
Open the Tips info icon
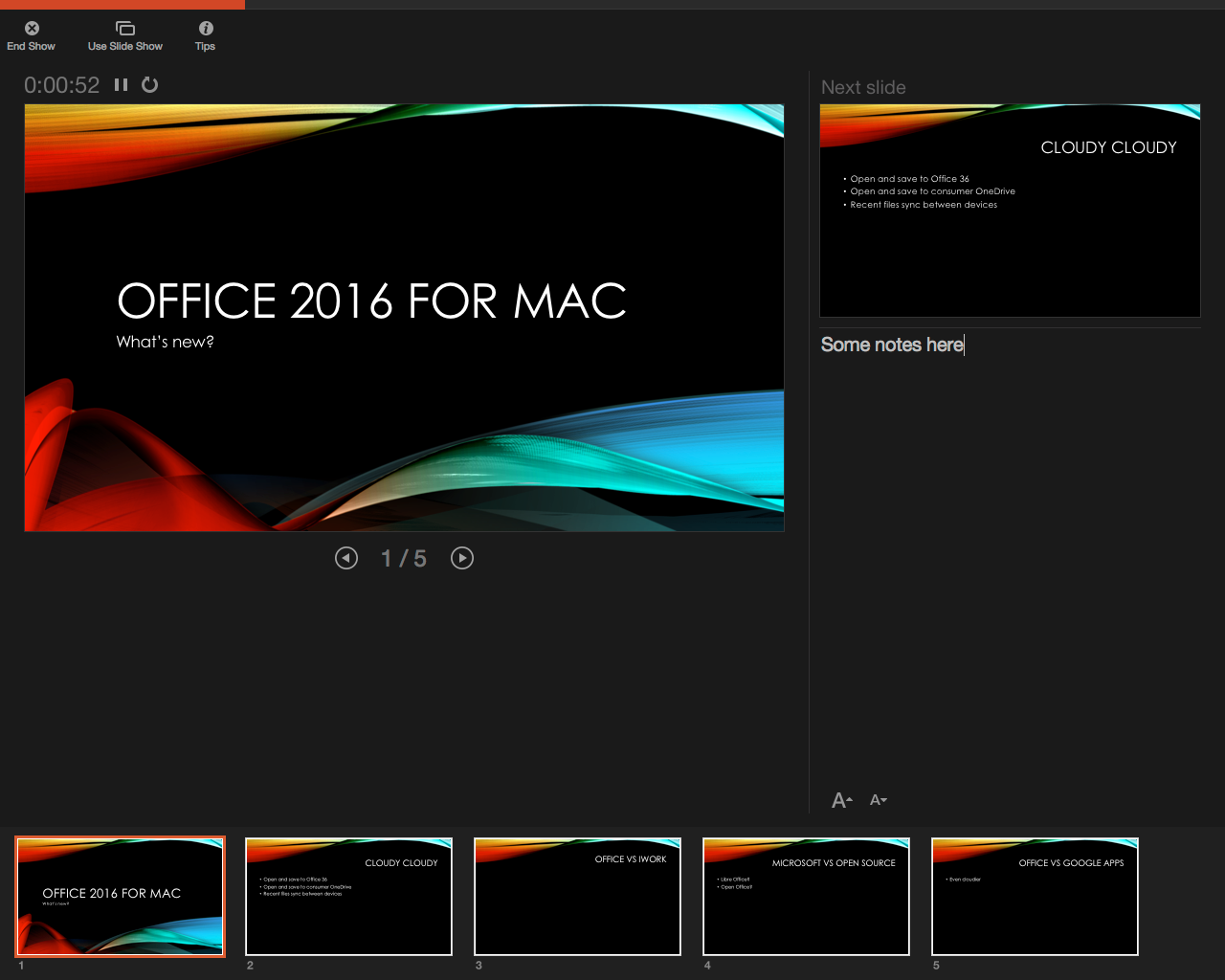(x=206, y=29)
